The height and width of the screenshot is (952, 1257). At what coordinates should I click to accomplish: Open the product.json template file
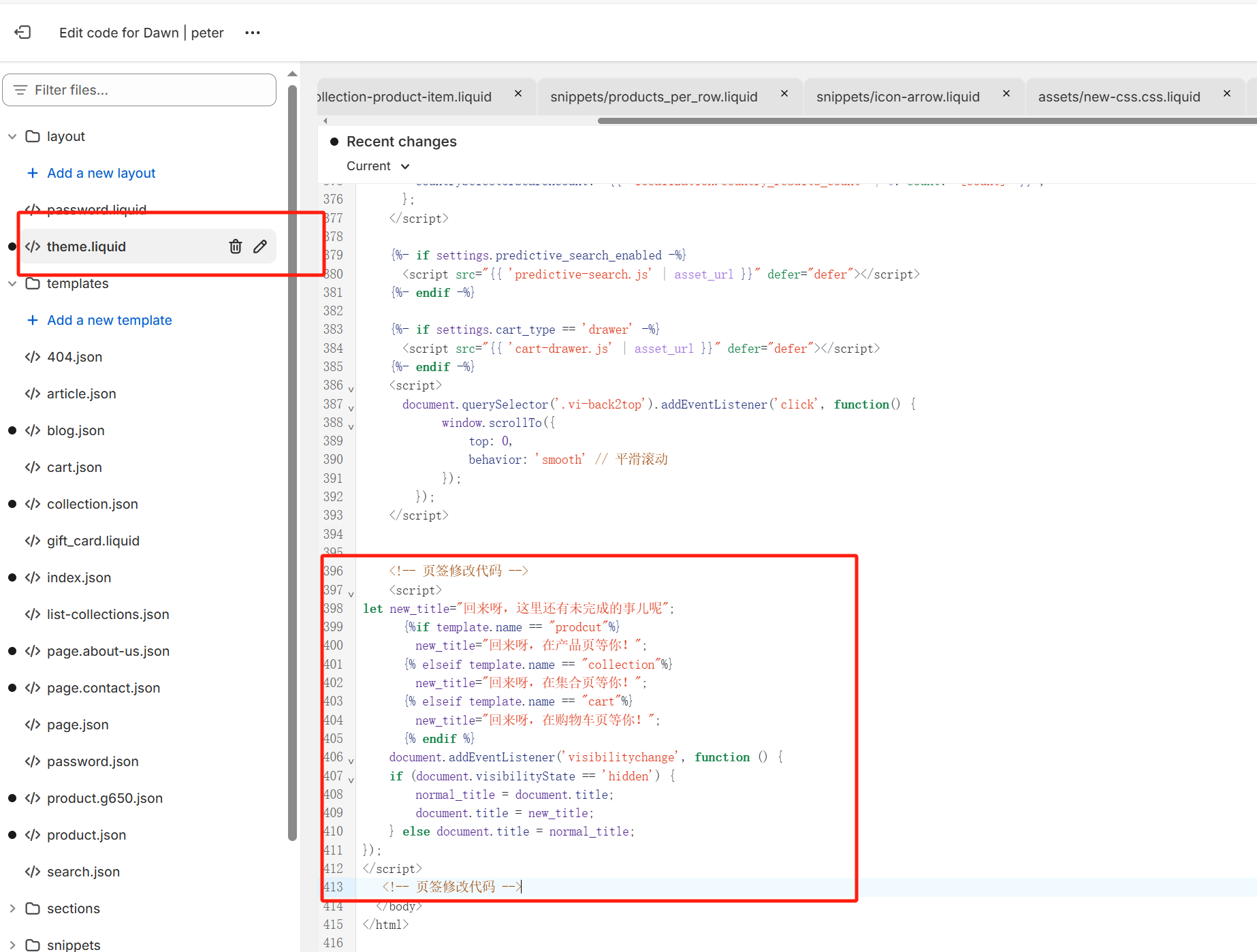click(x=86, y=835)
